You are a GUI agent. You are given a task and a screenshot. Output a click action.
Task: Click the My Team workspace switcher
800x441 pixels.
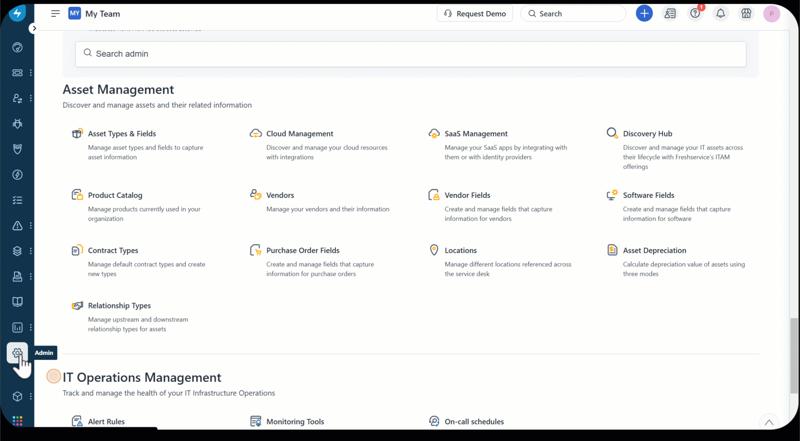[94, 14]
